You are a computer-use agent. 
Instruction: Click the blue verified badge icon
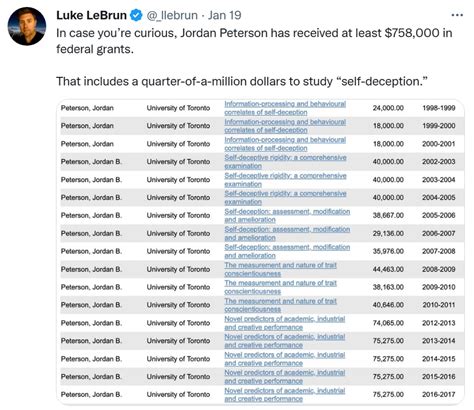(136, 15)
